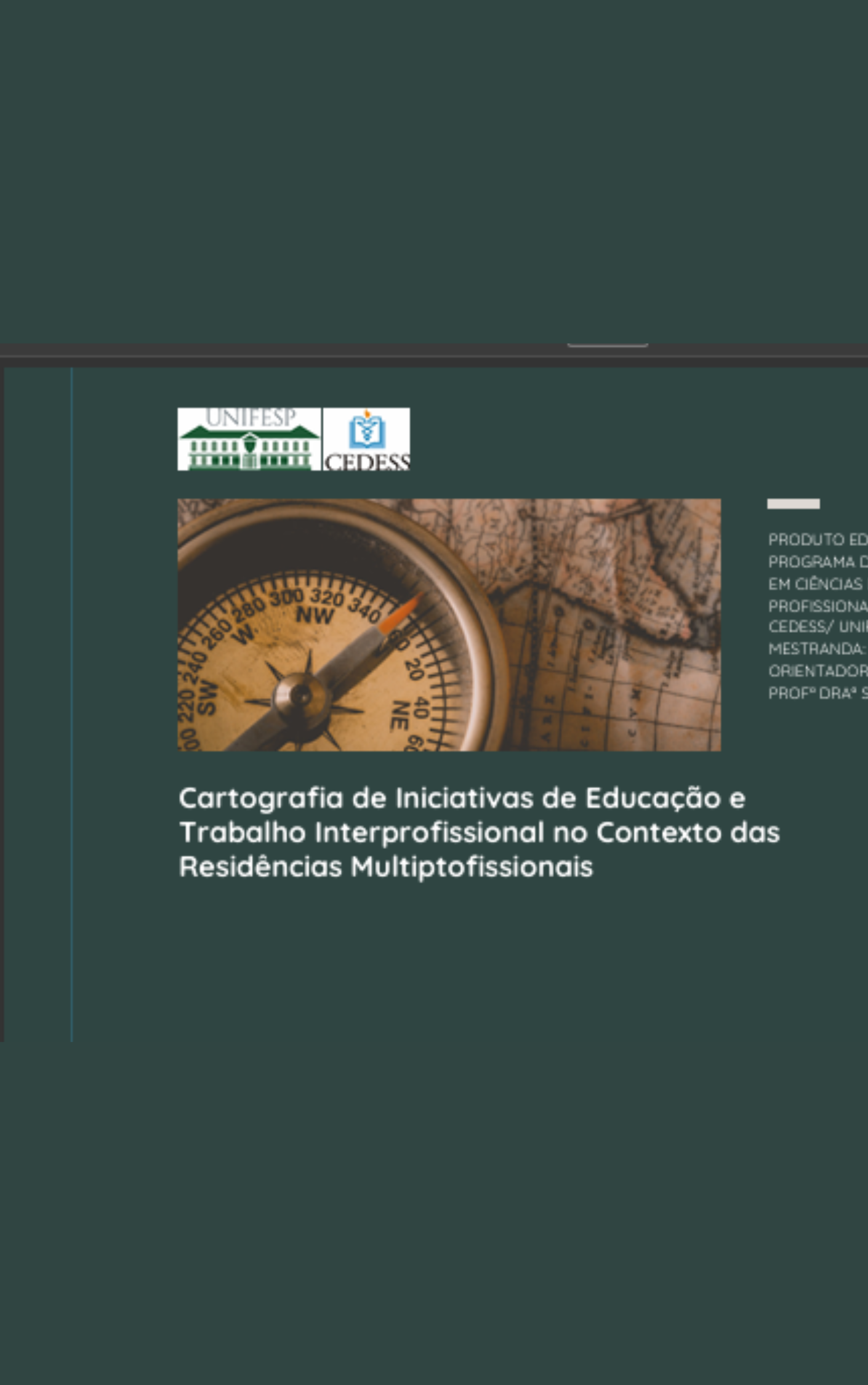Image resolution: width=868 pixels, height=1385 pixels.
Task: Click the 'PROFª DRAª' text line
Action: pyautogui.click(x=817, y=693)
